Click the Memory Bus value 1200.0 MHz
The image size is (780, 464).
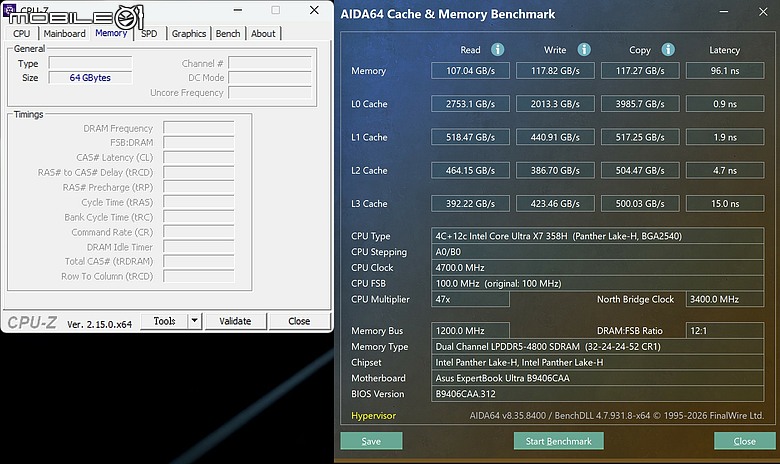click(470, 331)
